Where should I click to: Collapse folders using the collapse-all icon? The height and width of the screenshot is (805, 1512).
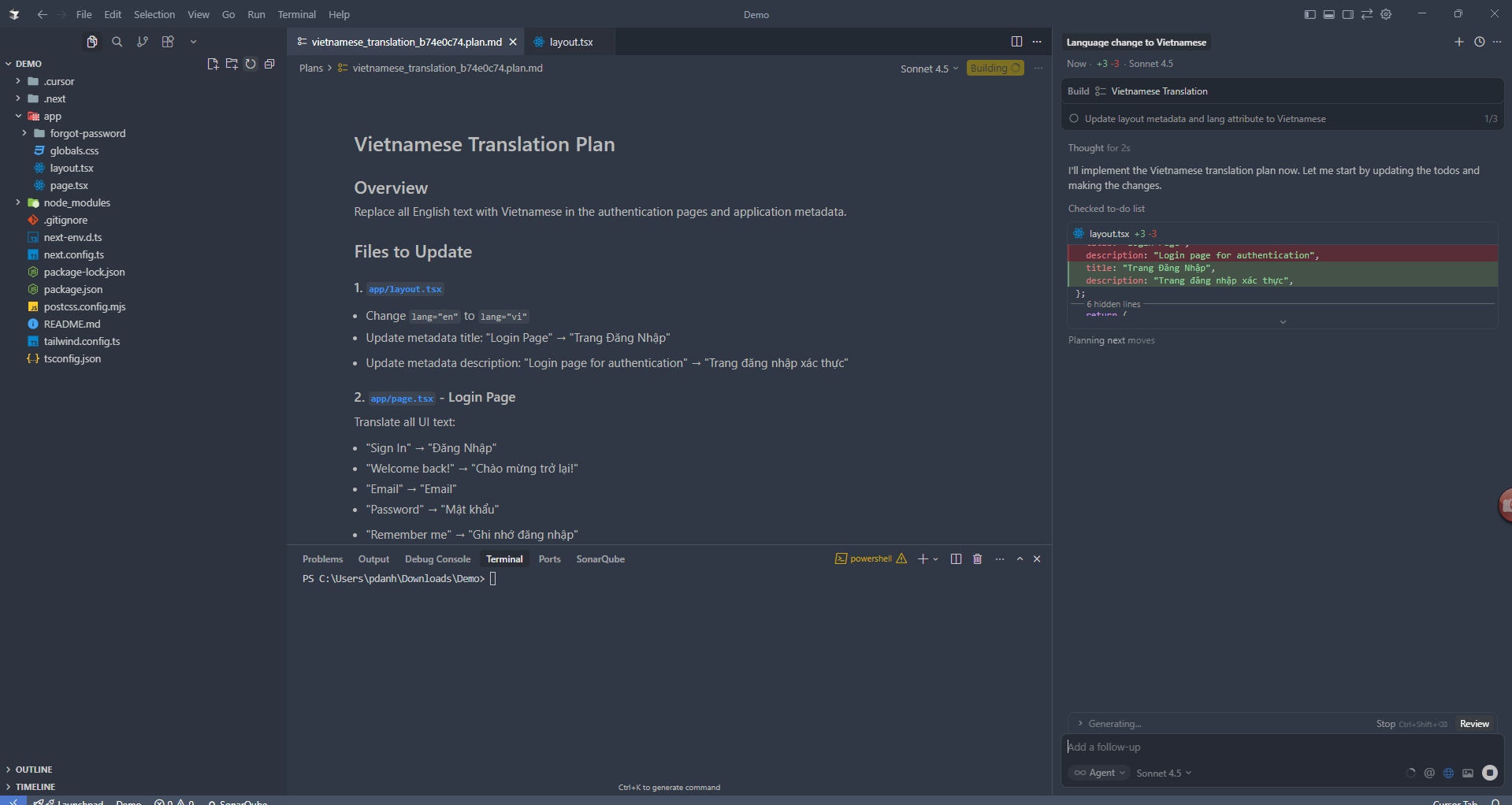tap(269, 64)
